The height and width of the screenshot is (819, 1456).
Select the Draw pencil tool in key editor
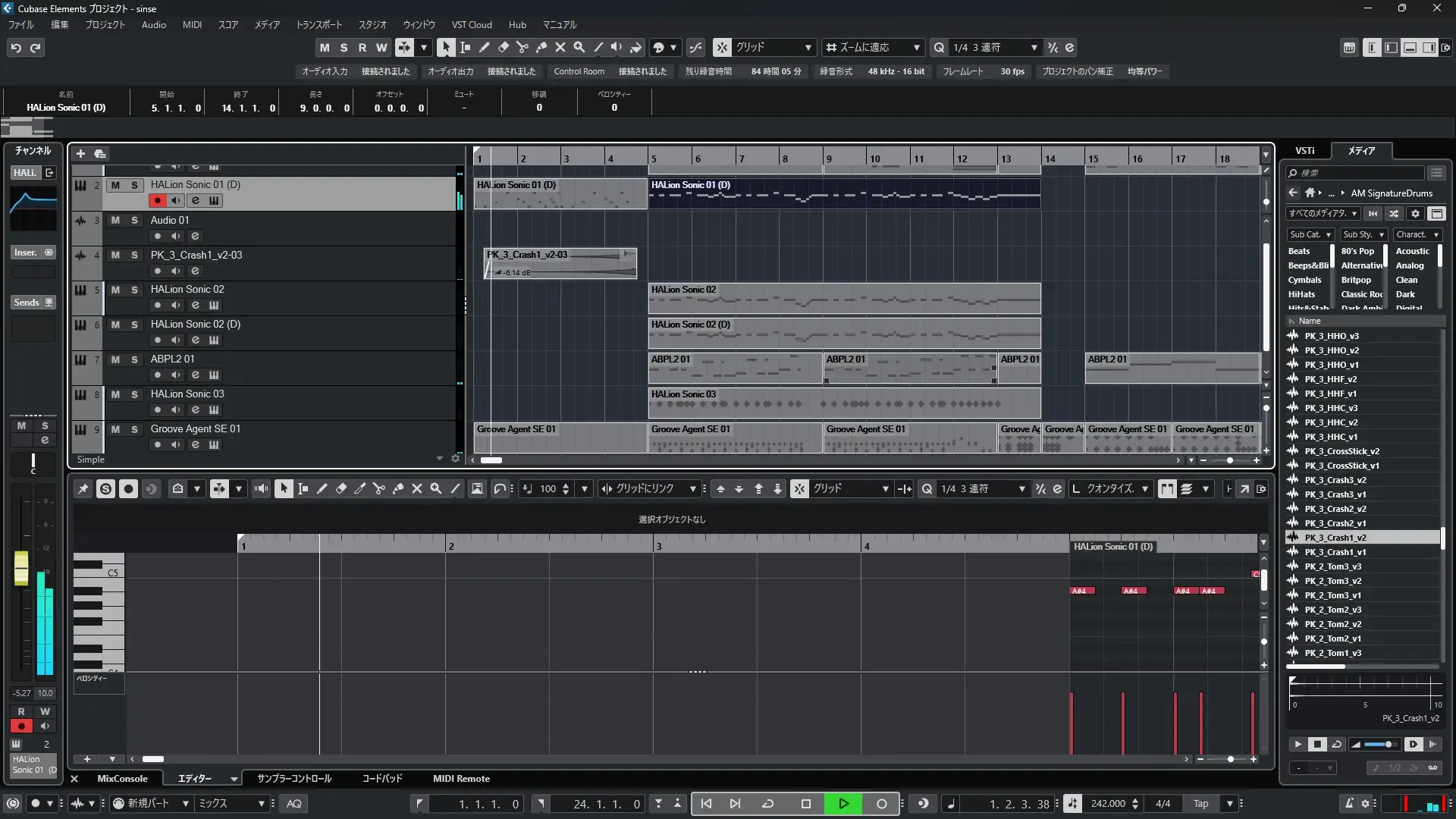coord(322,489)
